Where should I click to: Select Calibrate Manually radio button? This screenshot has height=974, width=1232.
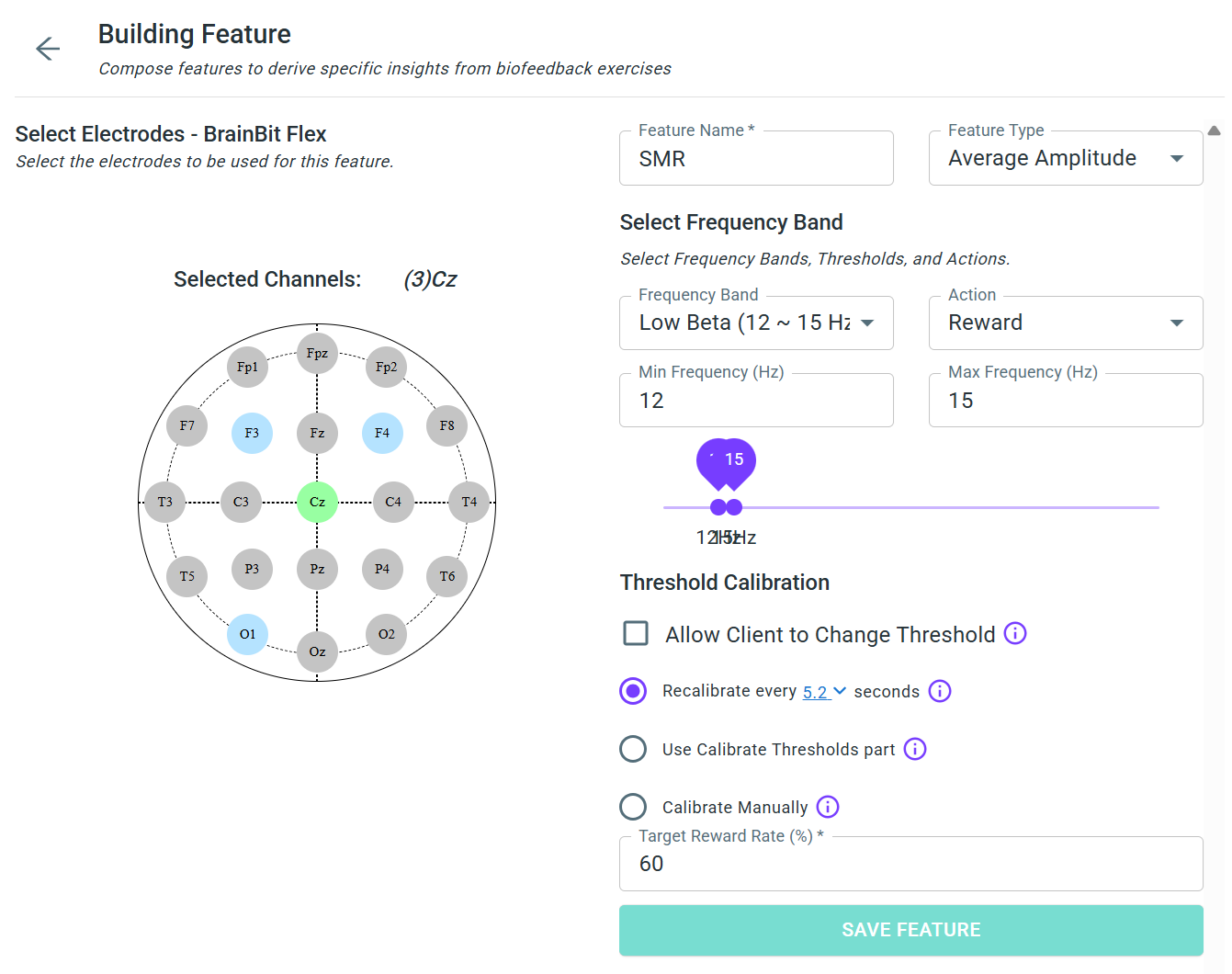point(633,807)
